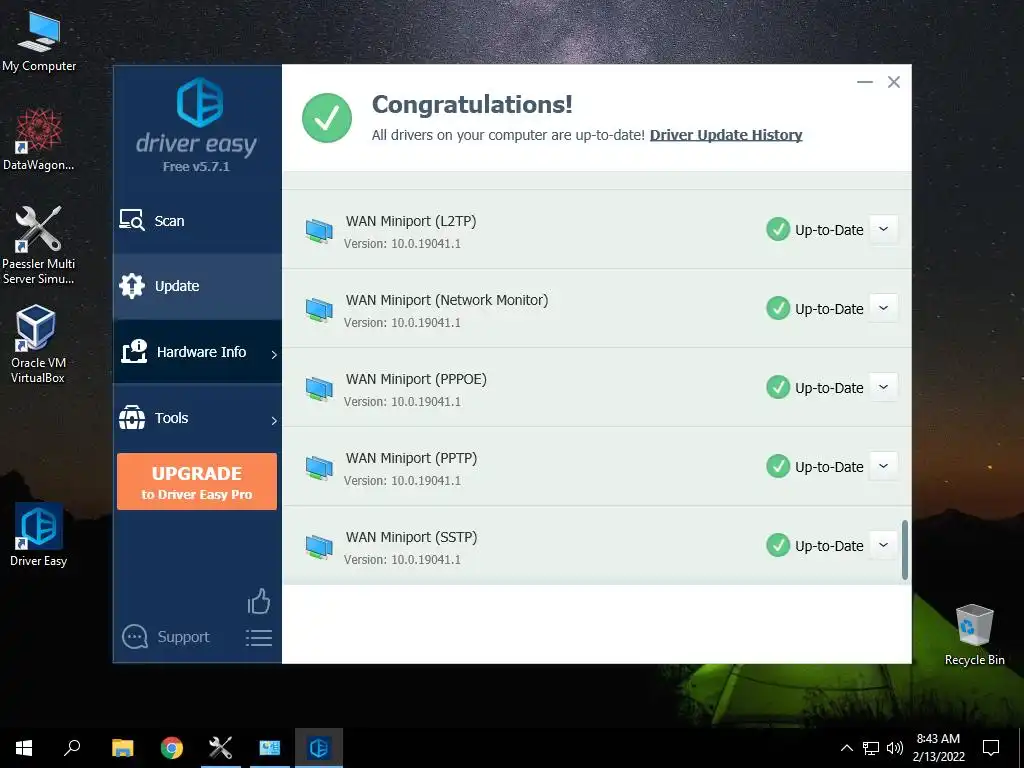Select the My Computer desktop icon
The image size is (1024, 768).
(39, 42)
